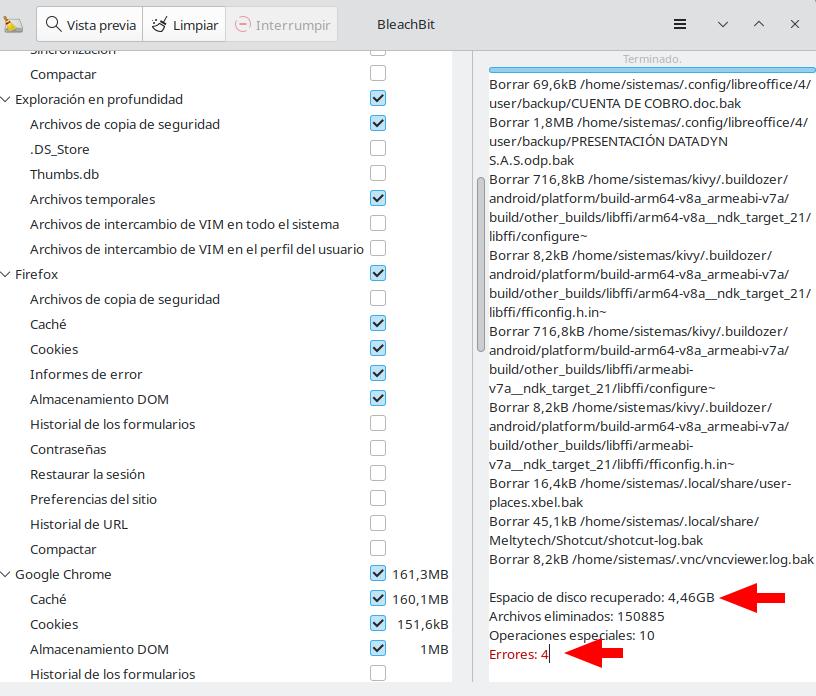Toggle the first Compactar checkbox
The width and height of the screenshot is (816, 696).
(x=378, y=73)
